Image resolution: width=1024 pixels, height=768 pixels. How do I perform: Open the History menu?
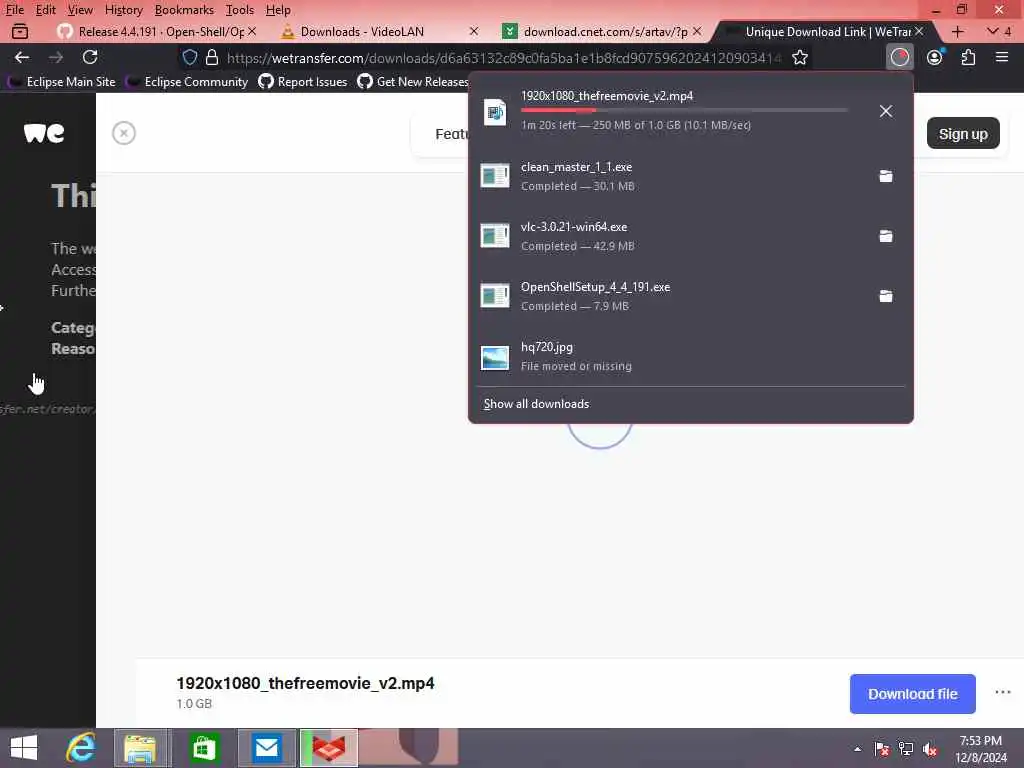coord(123,10)
